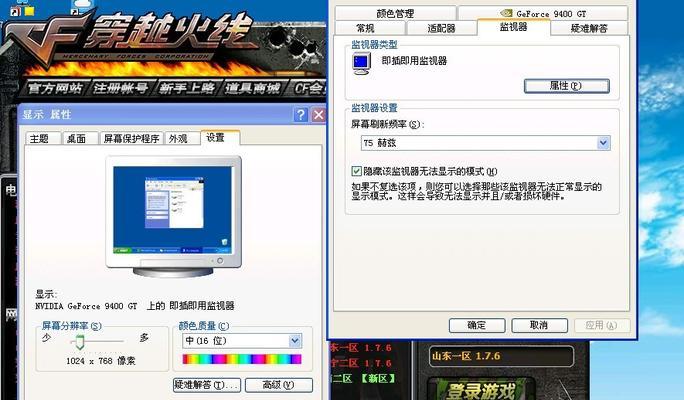Open the 疑难解答 tab in monitor properties

pos(589,28)
